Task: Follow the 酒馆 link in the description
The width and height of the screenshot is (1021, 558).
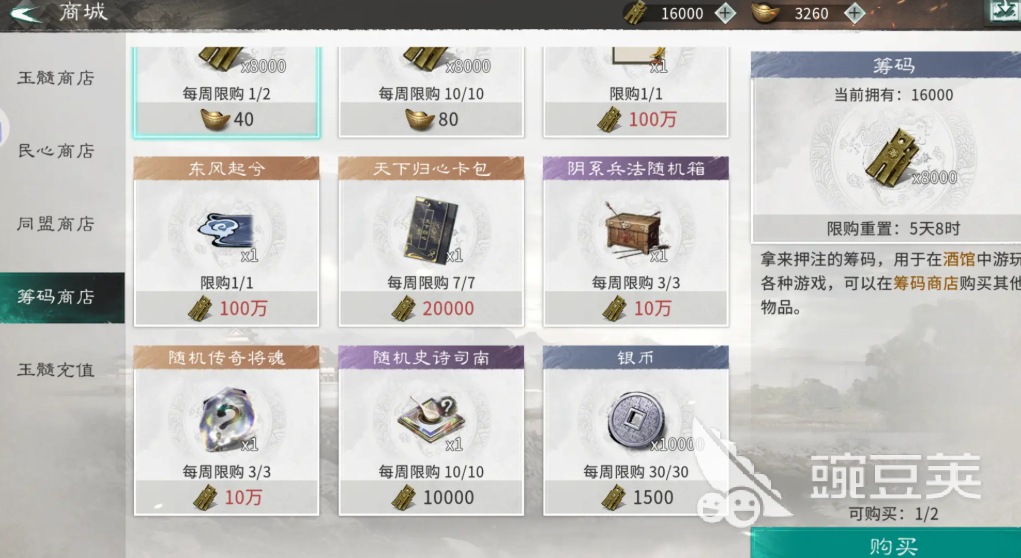Action: 958,259
